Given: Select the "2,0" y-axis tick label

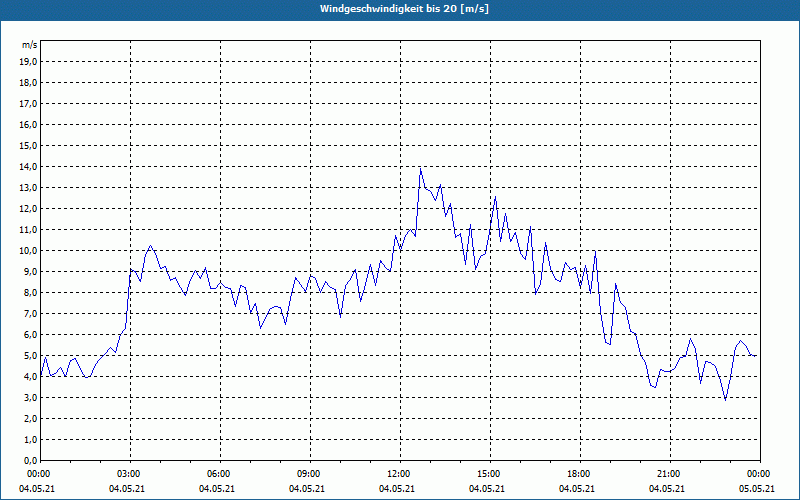Looking at the screenshot, I should click(x=31, y=418).
